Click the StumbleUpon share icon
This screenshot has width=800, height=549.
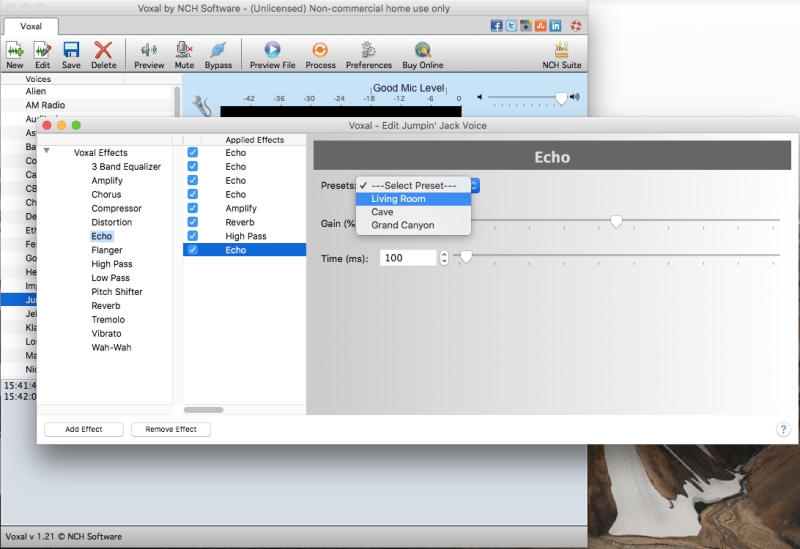pyautogui.click(x=541, y=26)
